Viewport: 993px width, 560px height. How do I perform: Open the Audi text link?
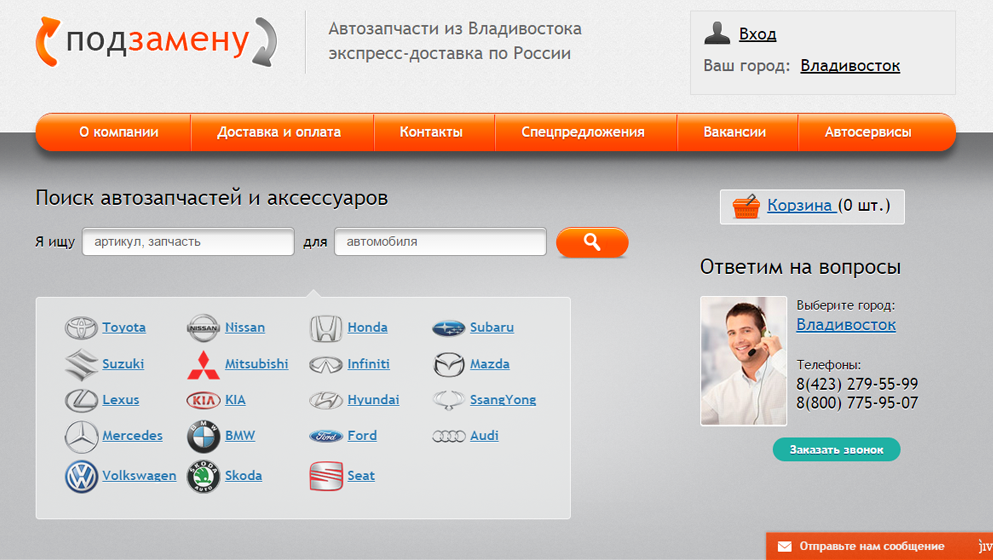[484, 435]
